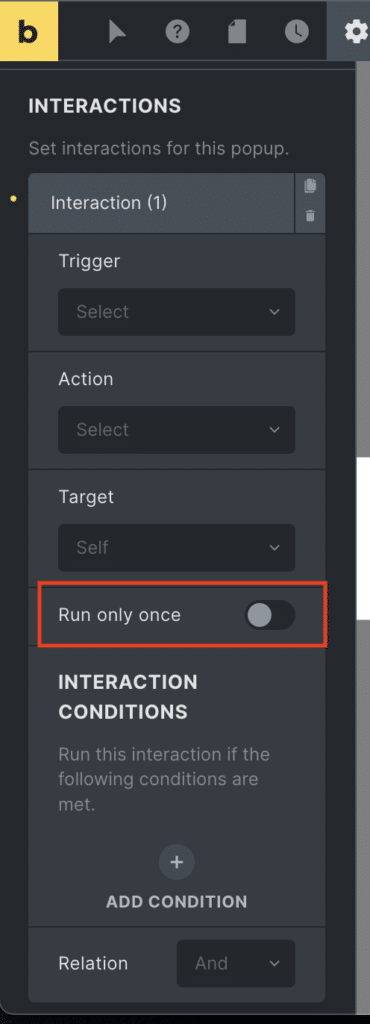370x1024 pixels.
Task: Open the Trigger select dropdown
Action: pos(176,312)
